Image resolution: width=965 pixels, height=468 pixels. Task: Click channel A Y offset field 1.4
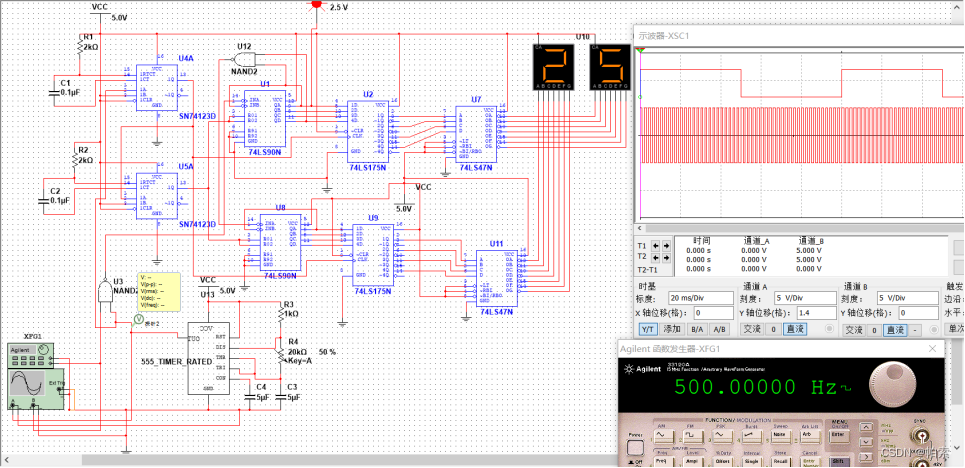(x=817, y=313)
